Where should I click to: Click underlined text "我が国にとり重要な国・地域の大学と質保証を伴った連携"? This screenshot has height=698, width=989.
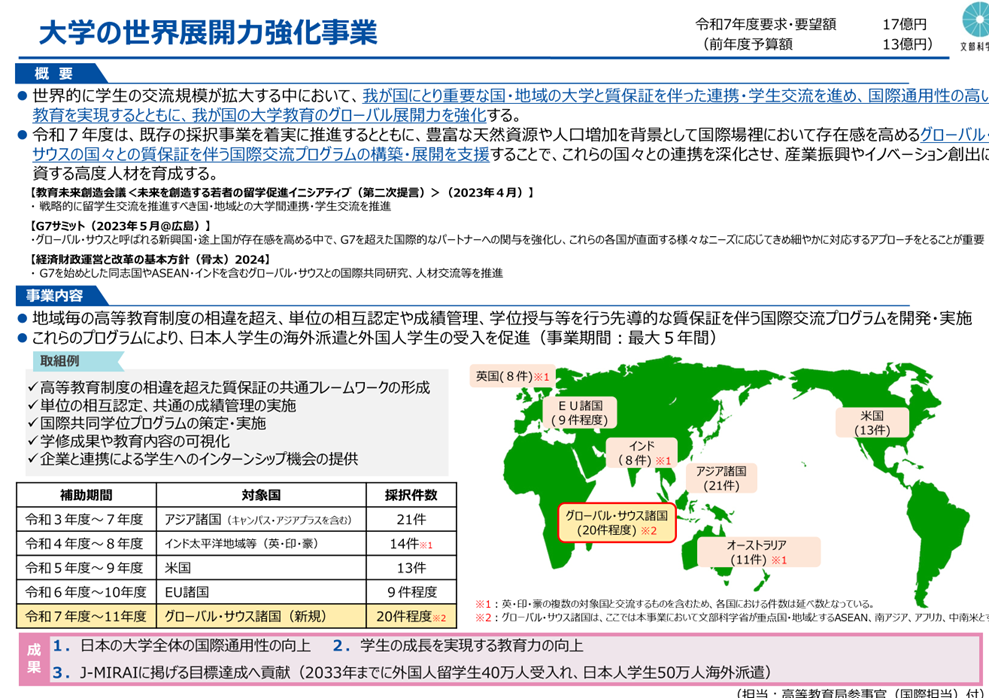point(551,96)
